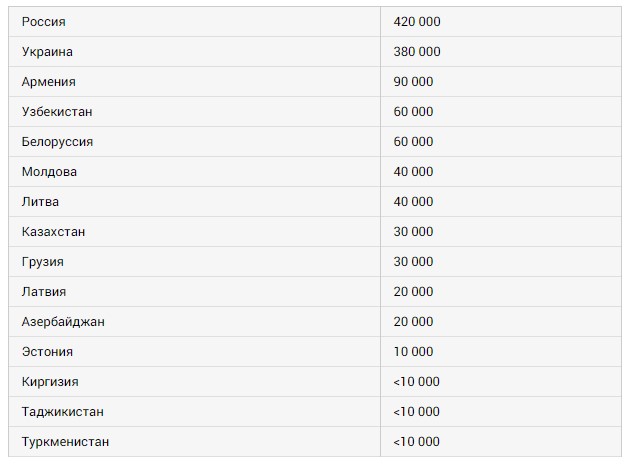Select the 380 000 value
The image size is (628, 465).
[x=417, y=51]
